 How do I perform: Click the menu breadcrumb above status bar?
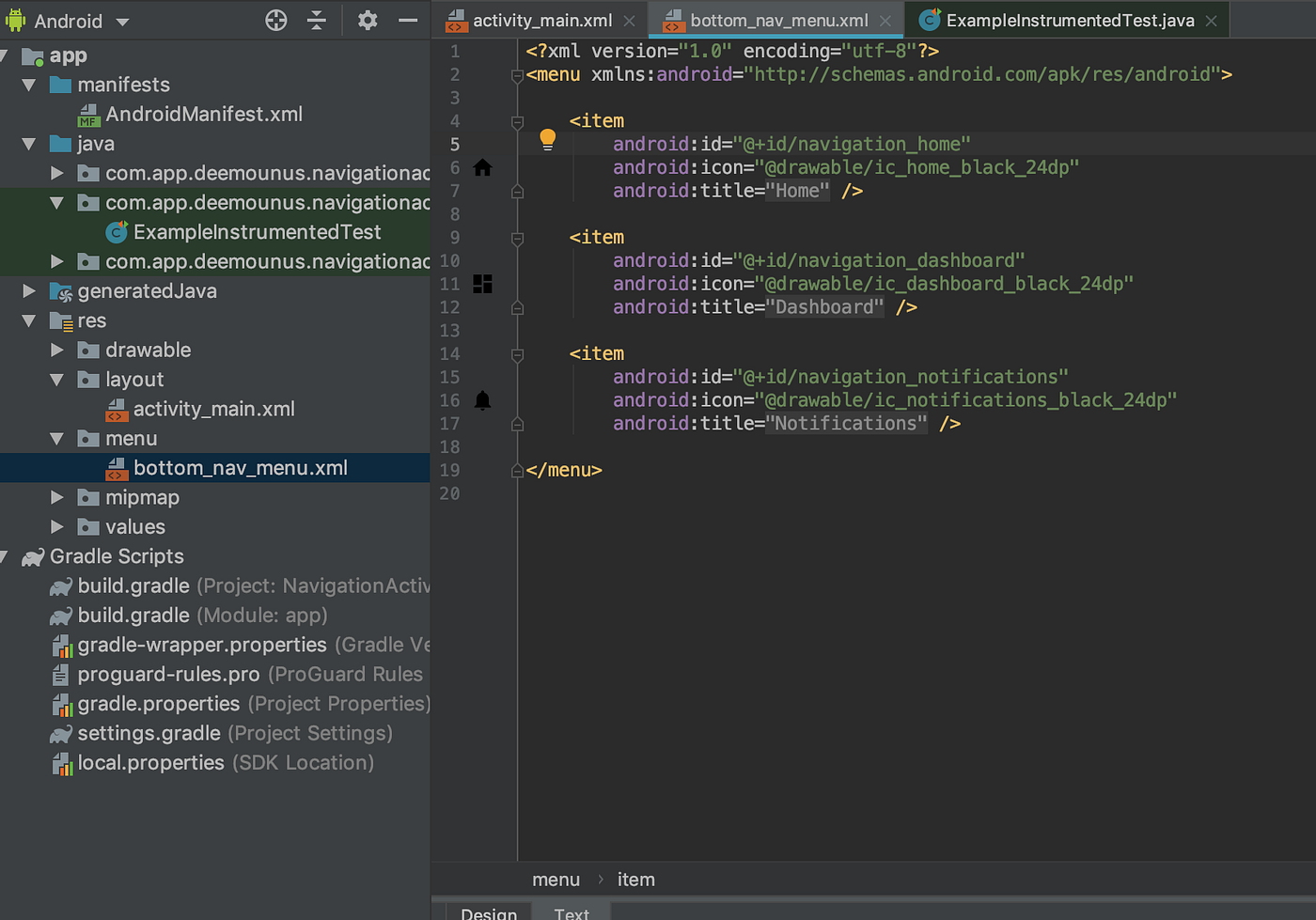(556, 879)
